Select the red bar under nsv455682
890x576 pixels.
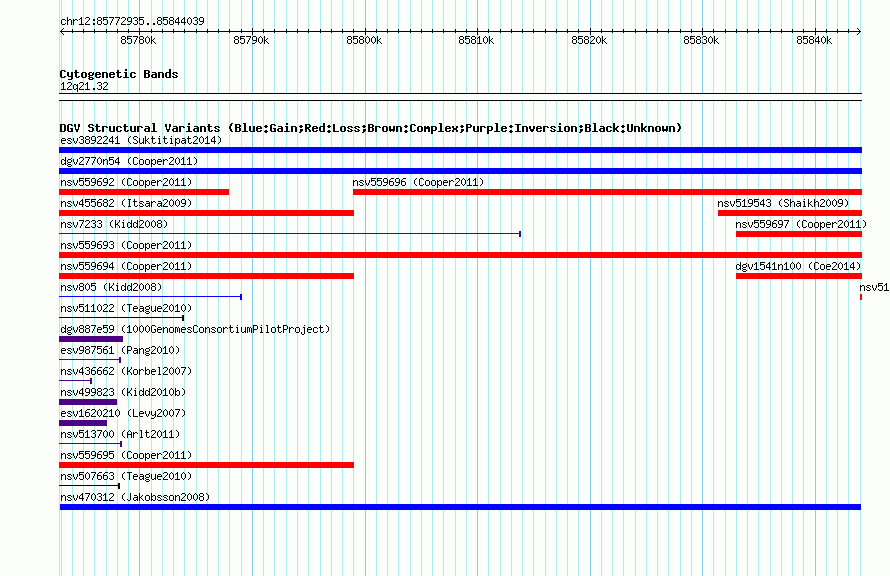(207, 213)
